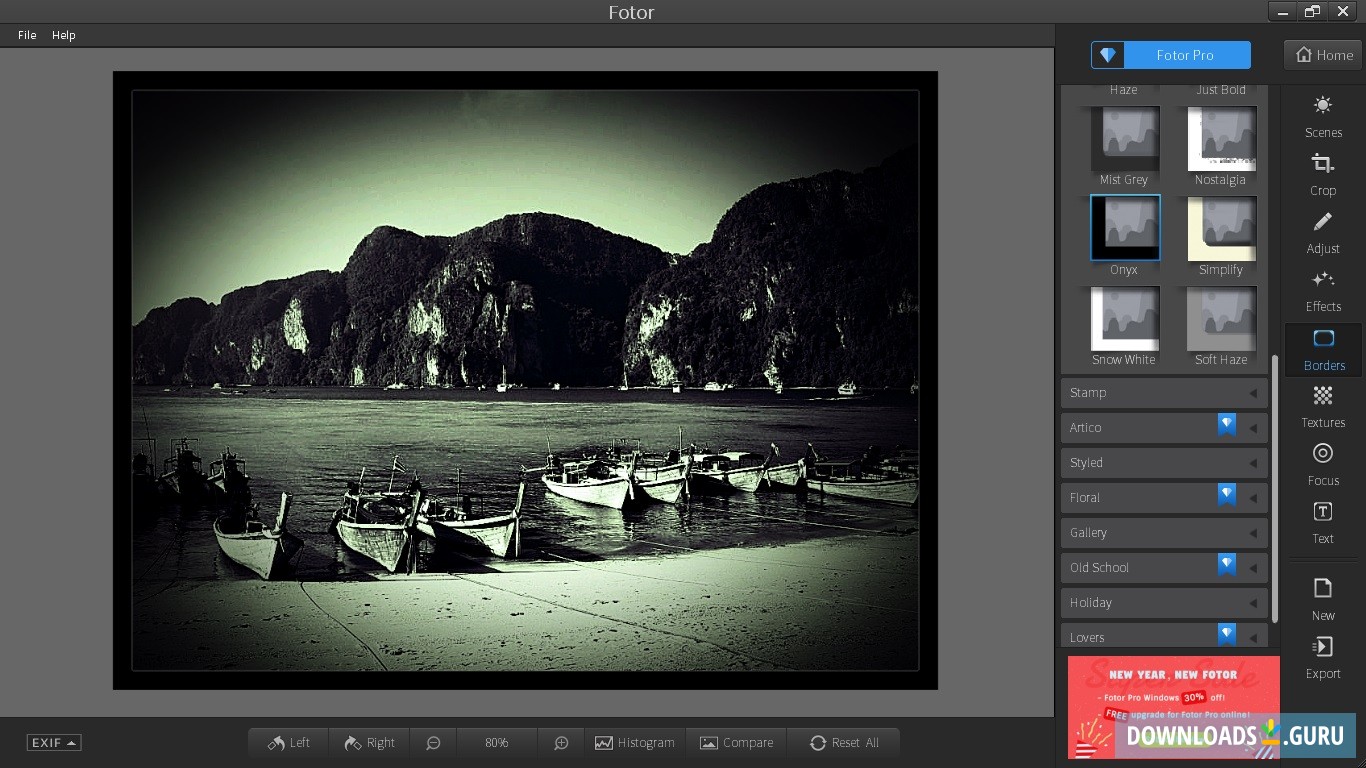
Task: Toggle the Compare view
Action: pyautogui.click(x=736, y=742)
